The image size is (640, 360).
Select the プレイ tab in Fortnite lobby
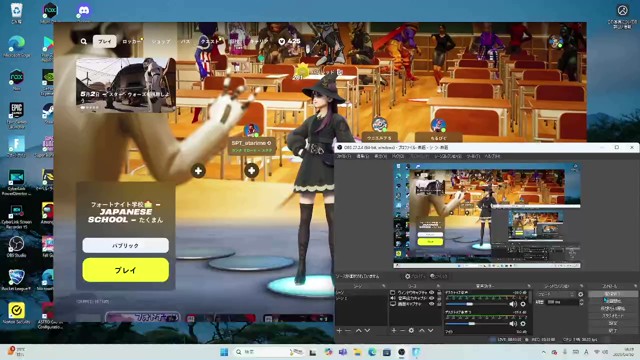(x=104, y=41)
